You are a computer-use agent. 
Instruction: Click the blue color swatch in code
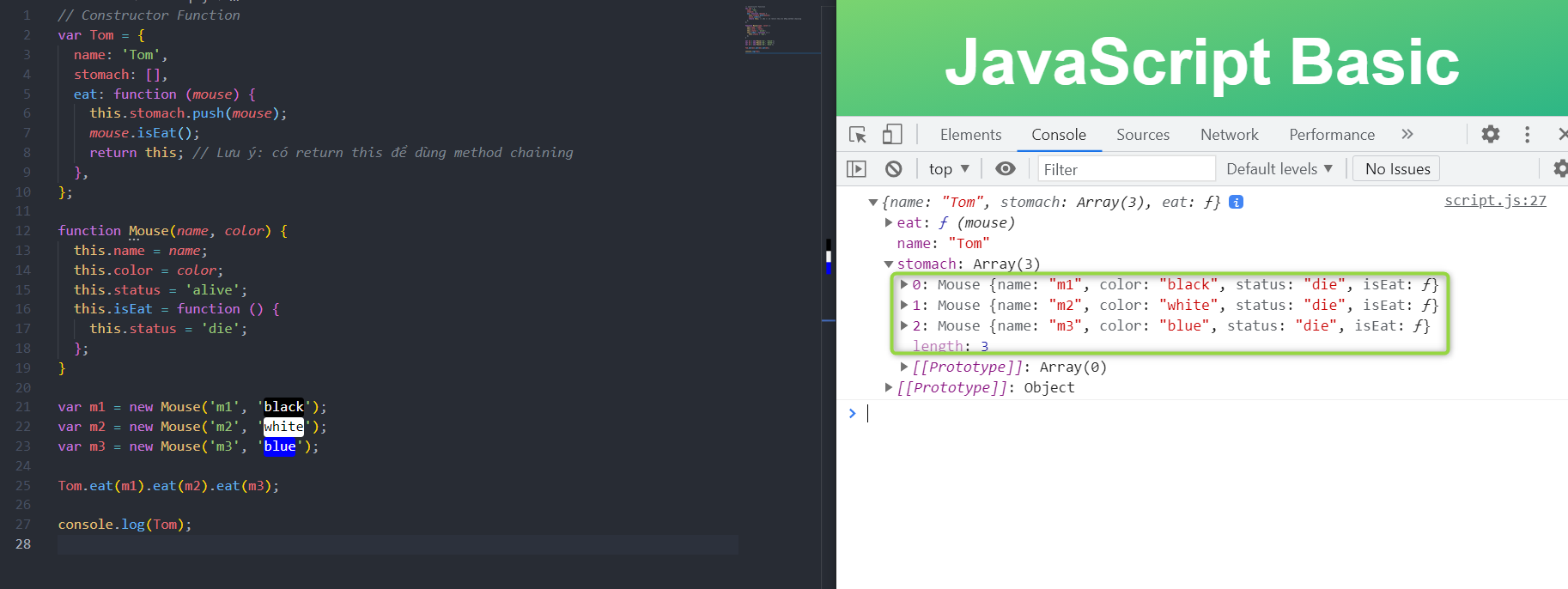pos(280,446)
